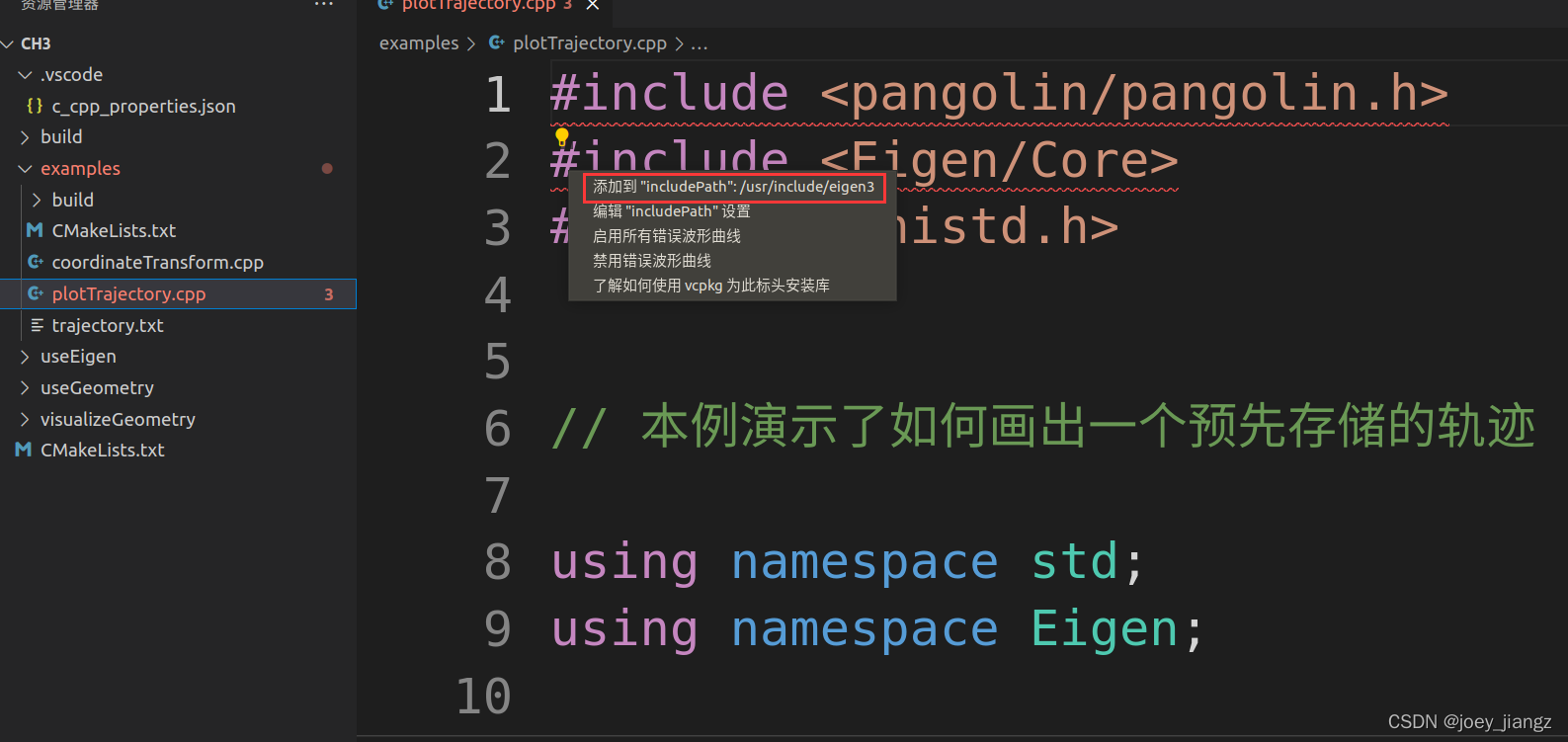Click the CMake icon of root CMakeLists.txt
Screen dimensions: 1568x742
point(24,450)
